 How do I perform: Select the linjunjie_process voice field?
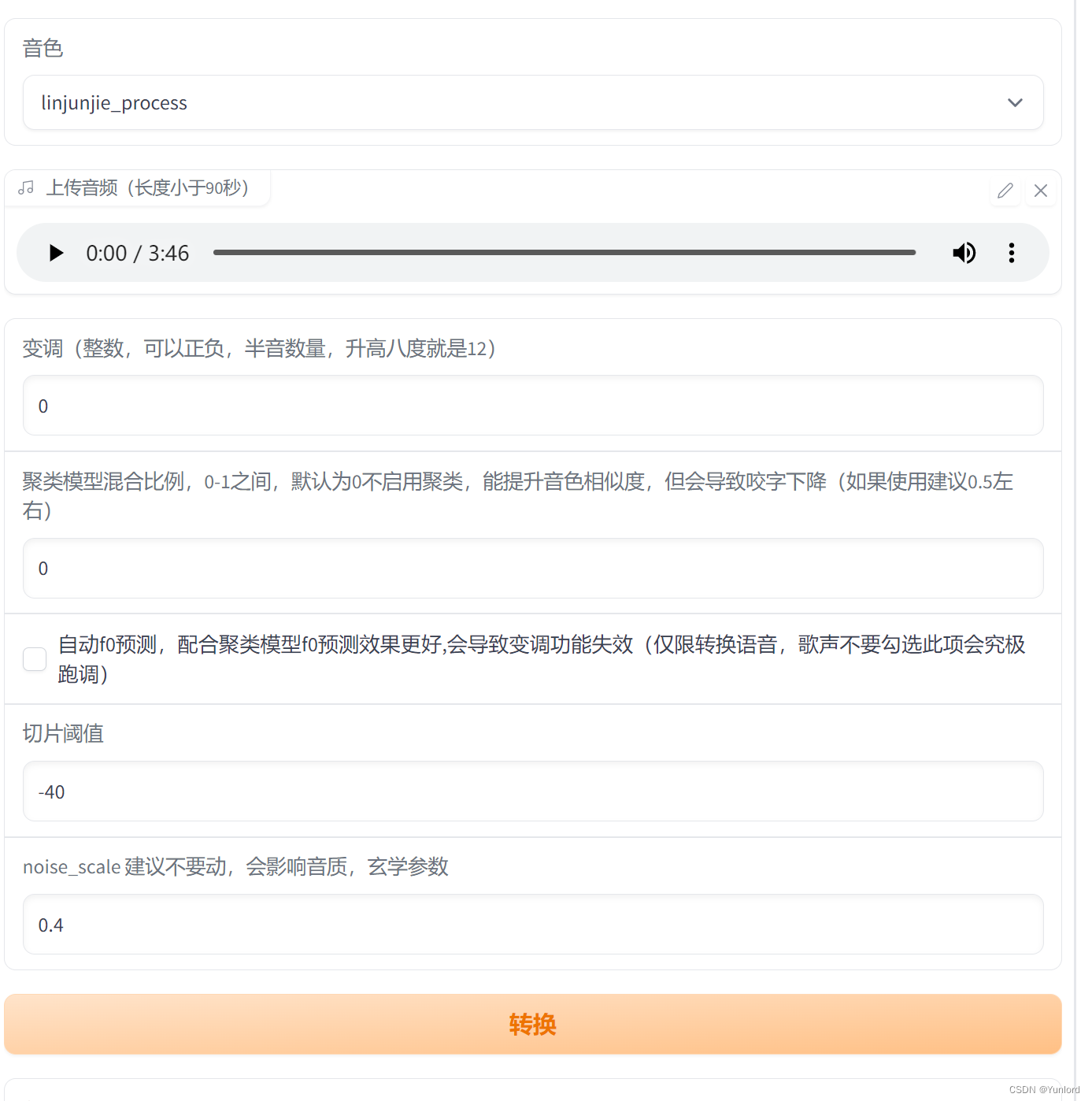click(533, 102)
